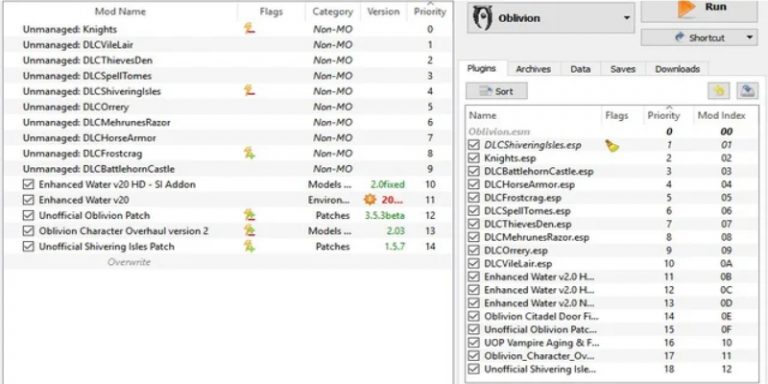
Task: Uncheck the DLCVileLair.esp plugin
Action: pyautogui.click(x=474, y=264)
